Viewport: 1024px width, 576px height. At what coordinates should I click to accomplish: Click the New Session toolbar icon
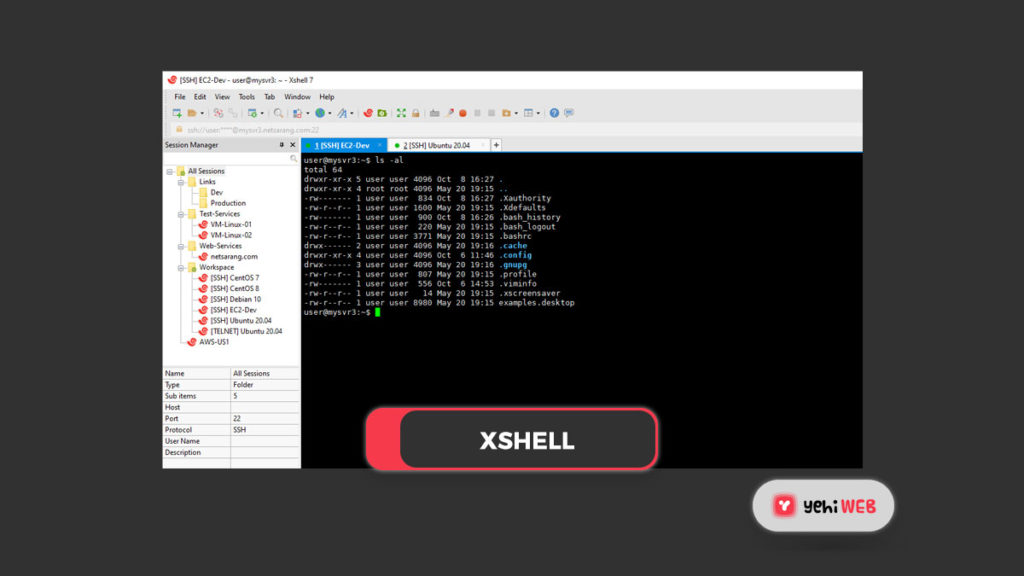(177, 113)
